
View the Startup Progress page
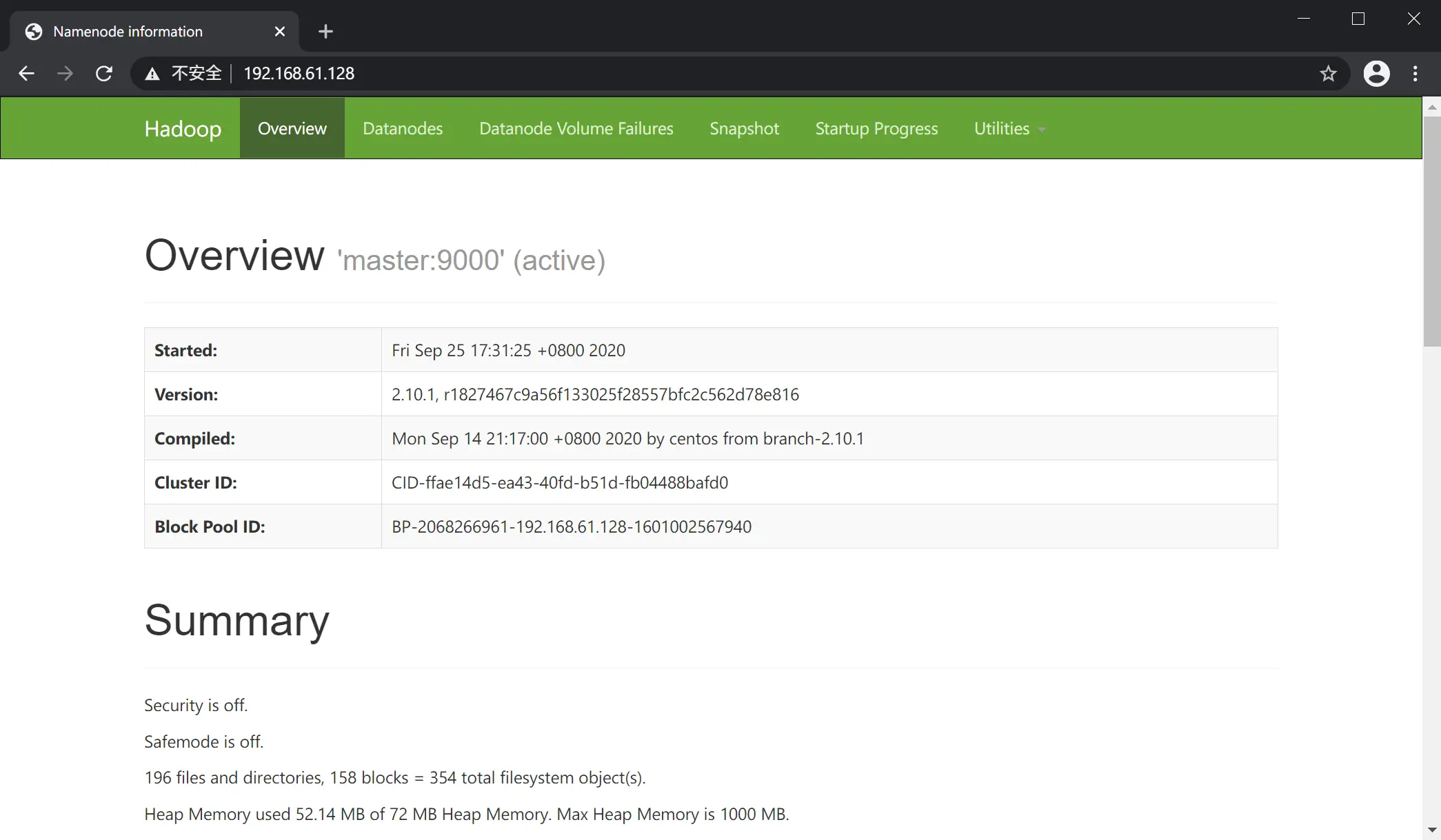pos(876,128)
